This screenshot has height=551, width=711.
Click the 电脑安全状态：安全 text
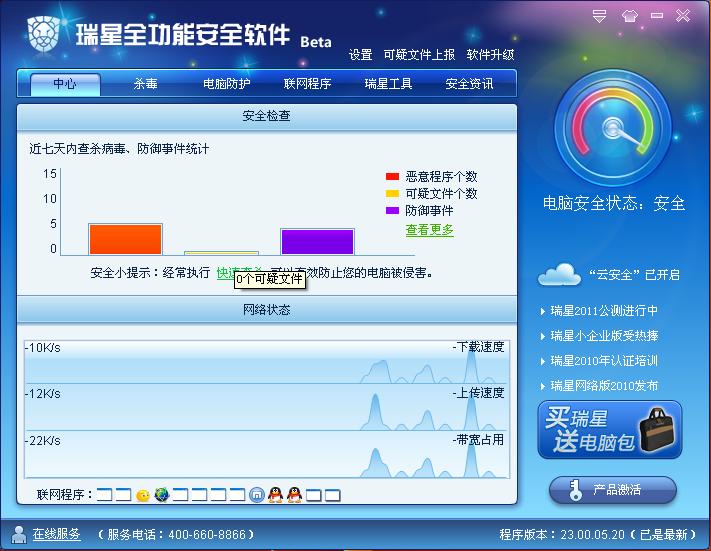tap(614, 203)
